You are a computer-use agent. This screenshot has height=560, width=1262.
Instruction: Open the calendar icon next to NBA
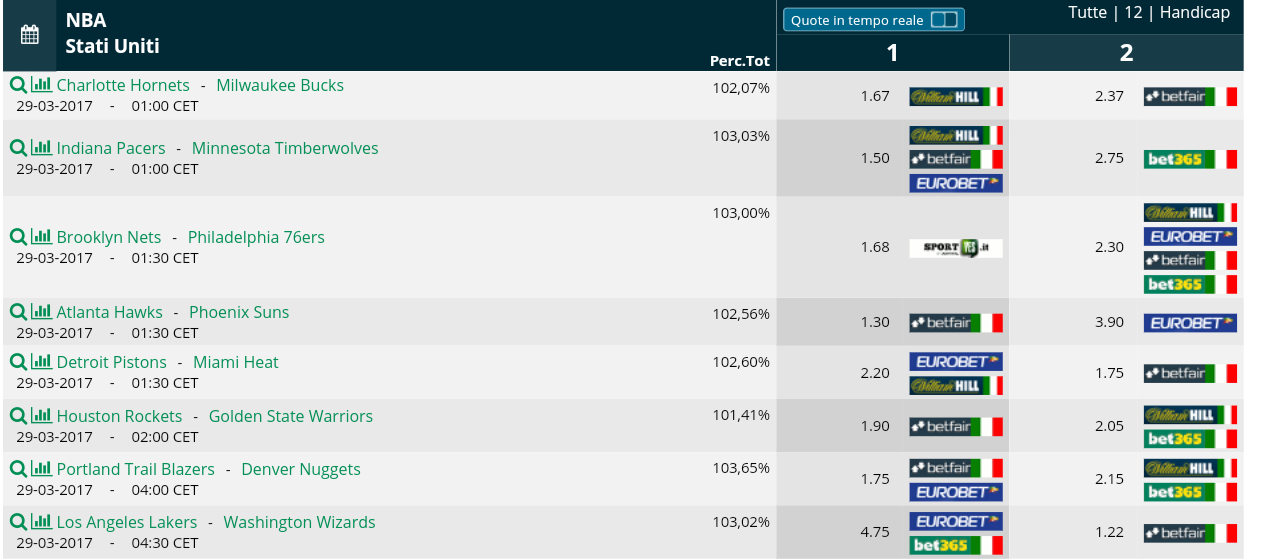pos(29,35)
